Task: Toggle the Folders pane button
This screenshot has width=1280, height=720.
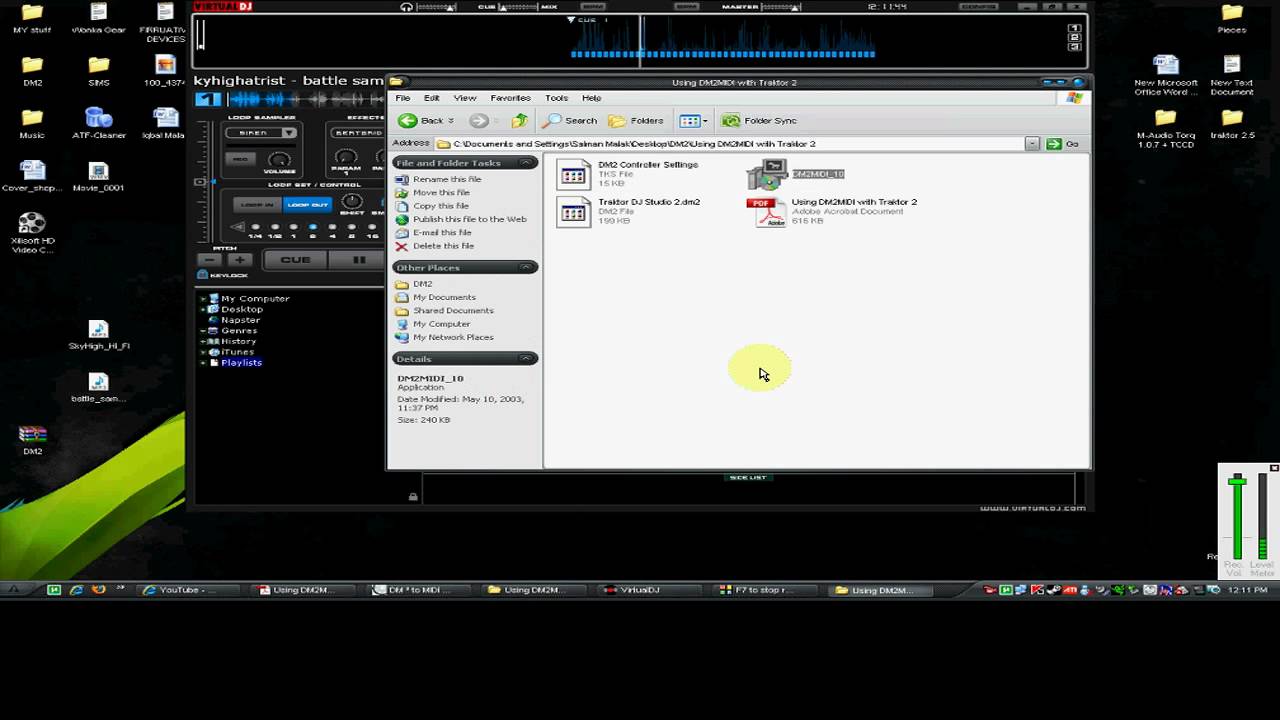Action: click(x=636, y=121)
